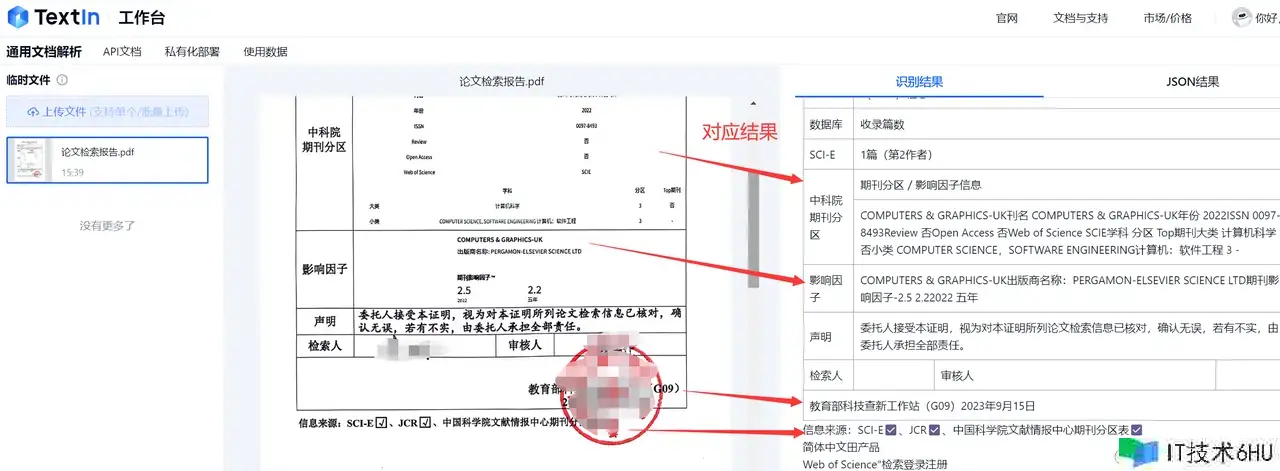Screen dimensions: 1280x471
Task: Click the 没有更多了 text
Action: click(x=107, y=226)
